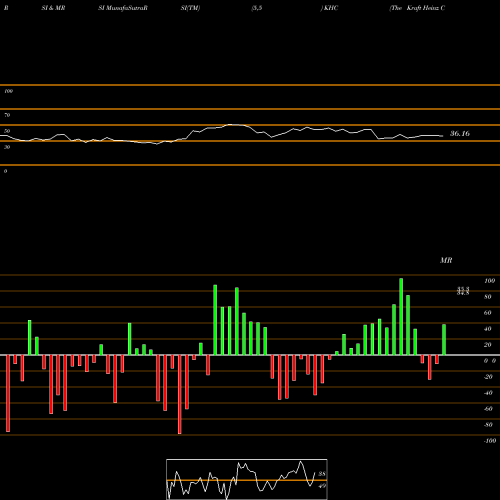Viewport: 500px width, 500px height.
Task: Click value 38 in the mini chart
Action: point(322,474)
